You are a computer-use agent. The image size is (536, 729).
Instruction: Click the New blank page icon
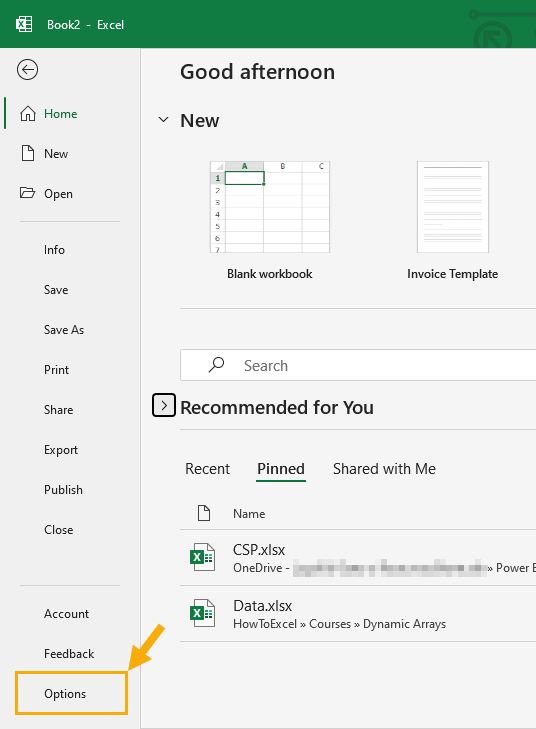click(28, 153)
